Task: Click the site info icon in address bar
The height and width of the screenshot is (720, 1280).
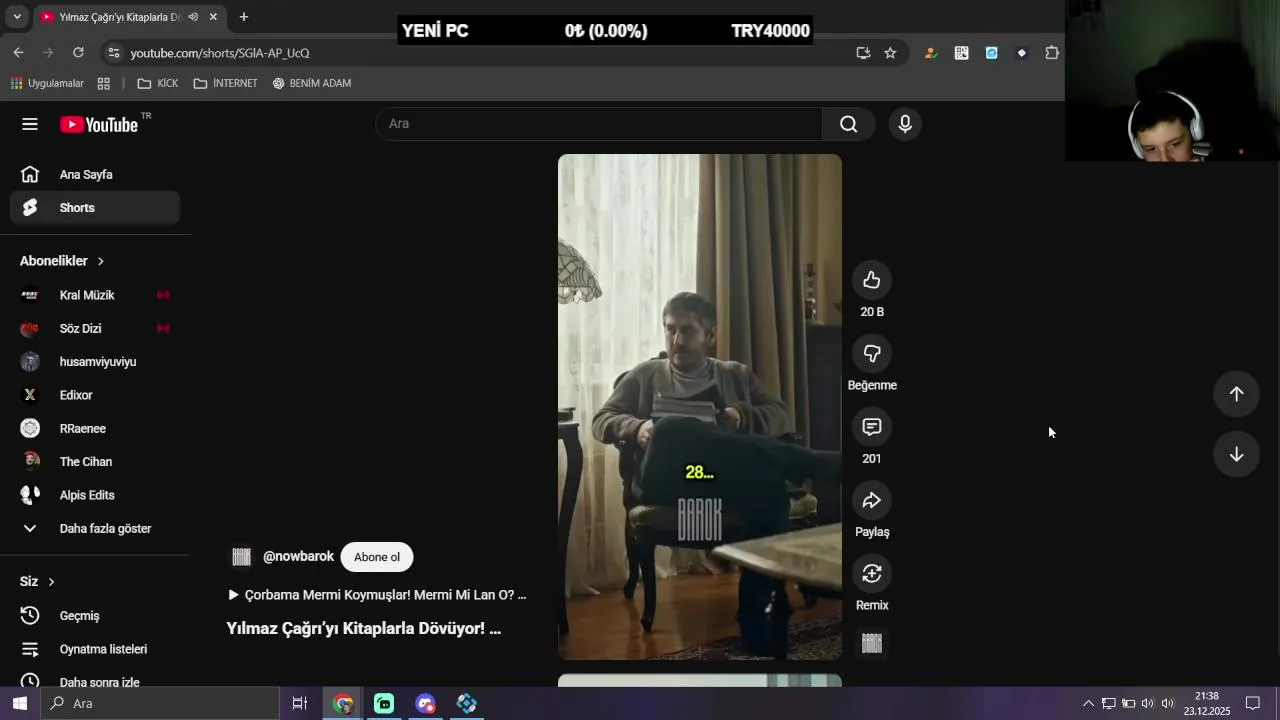Action: (114, 53)
